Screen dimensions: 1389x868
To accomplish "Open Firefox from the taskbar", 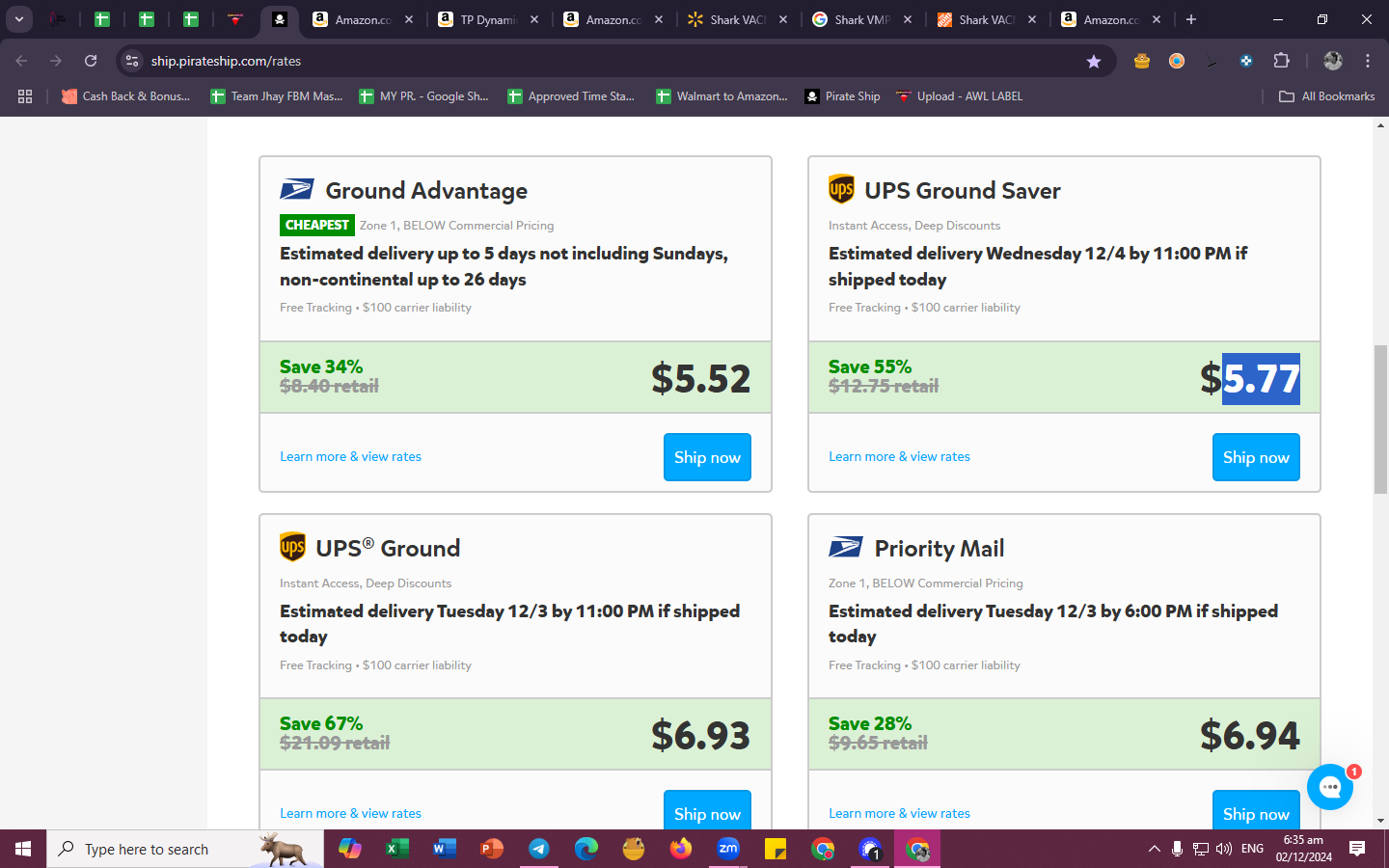I will coord(681,849).
